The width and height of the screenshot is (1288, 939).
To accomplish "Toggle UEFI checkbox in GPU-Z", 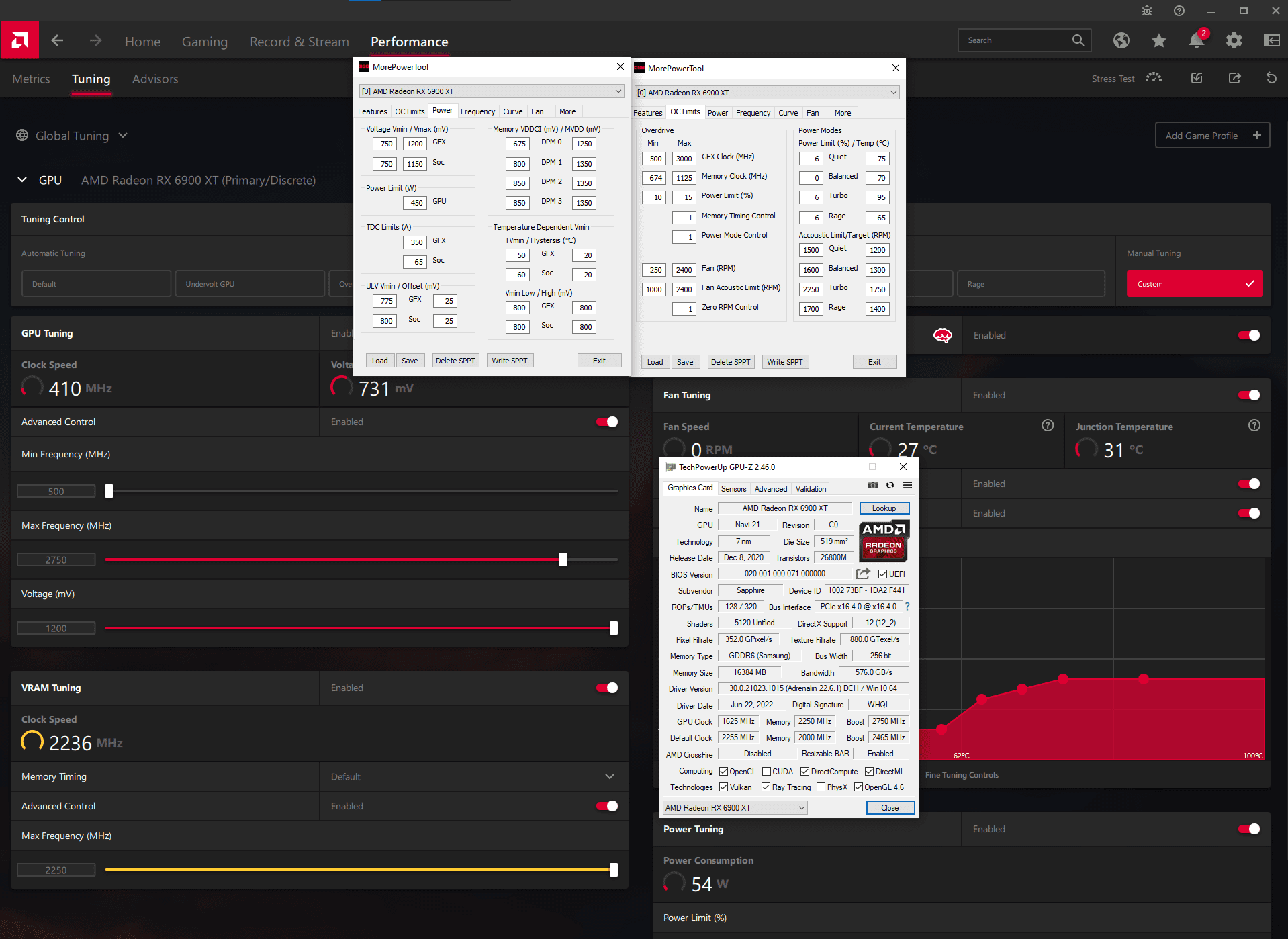I will 882,574.
